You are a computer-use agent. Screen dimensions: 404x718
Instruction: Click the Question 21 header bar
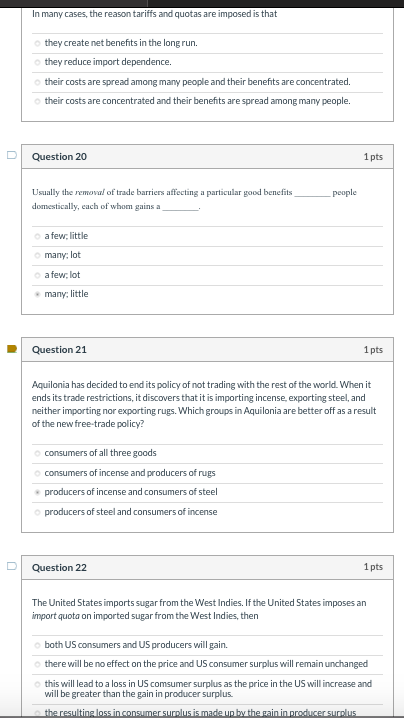pos(207,350)
